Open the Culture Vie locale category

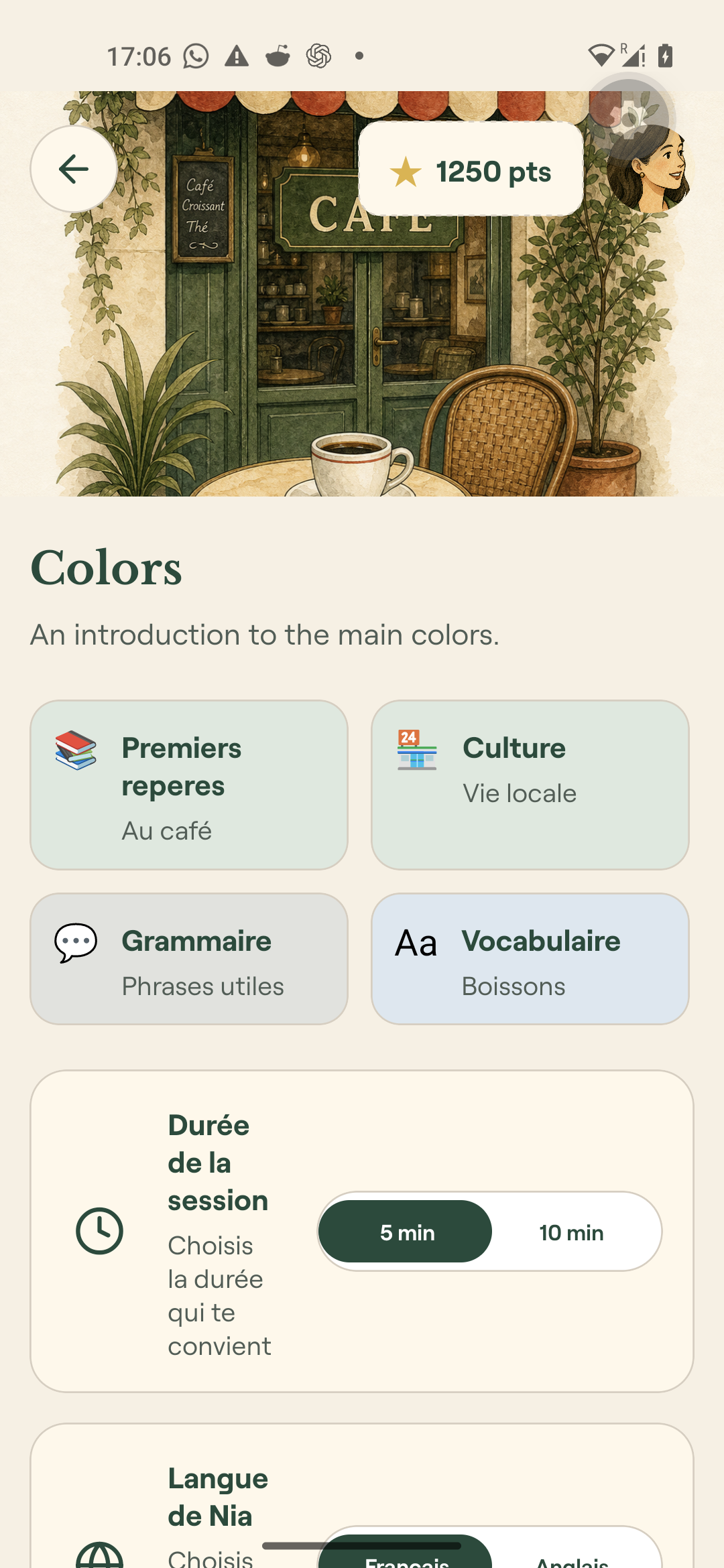[x=530, y=785]
